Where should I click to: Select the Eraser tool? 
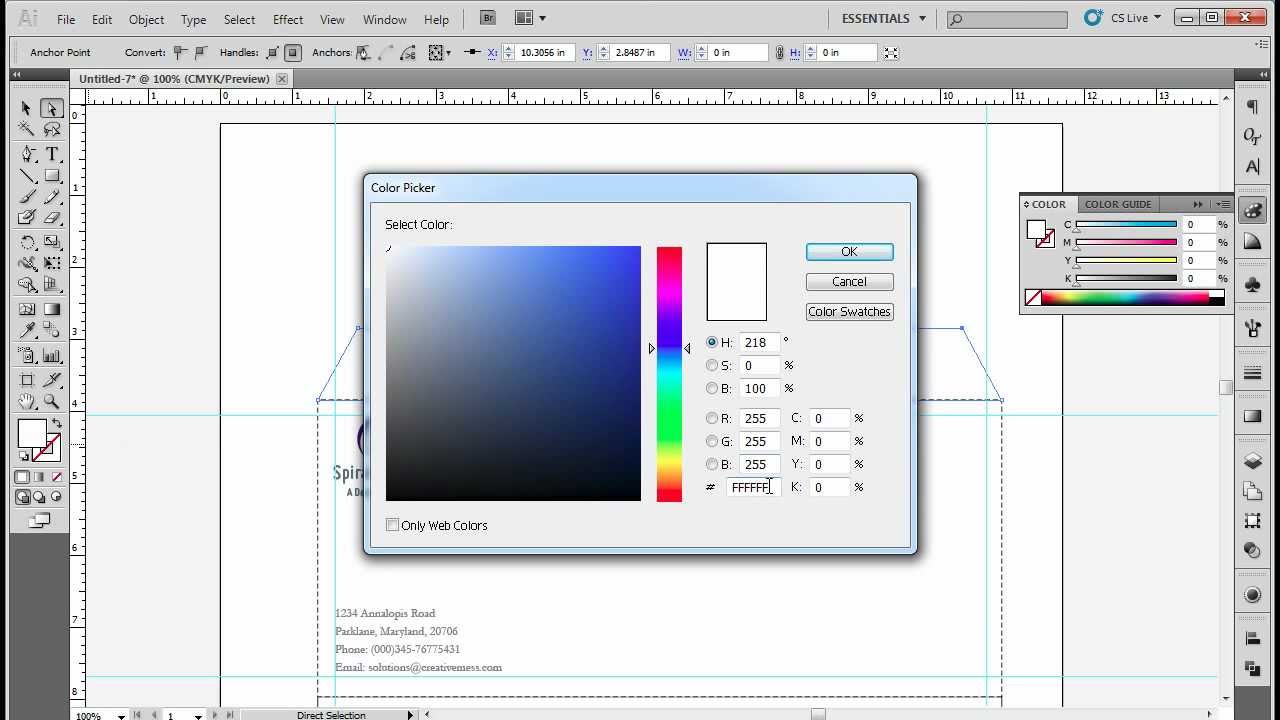pyautogui.click(x=52, y=218)
